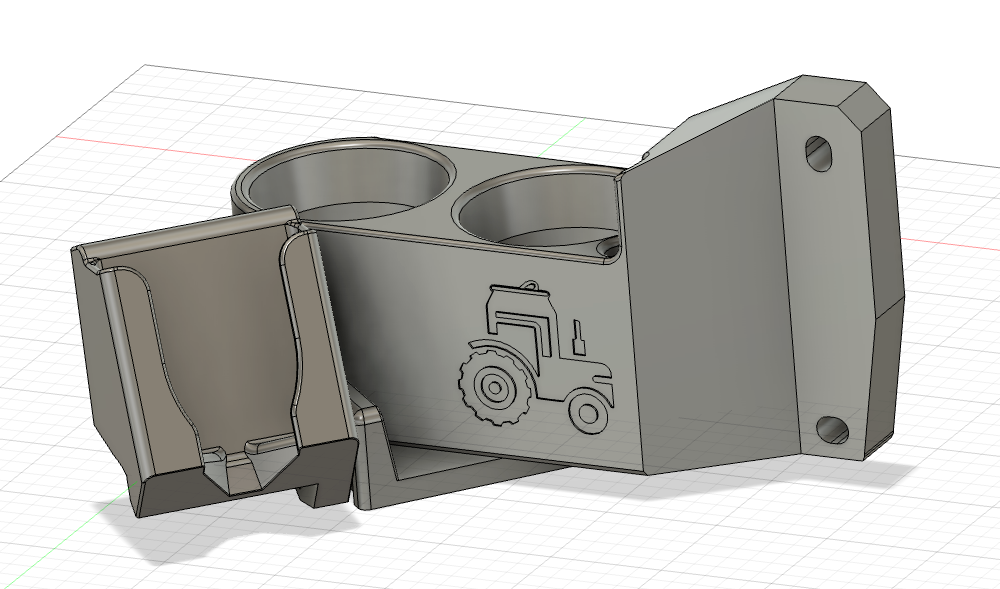Select the upper mounting hole on bracket

point(819,152)
